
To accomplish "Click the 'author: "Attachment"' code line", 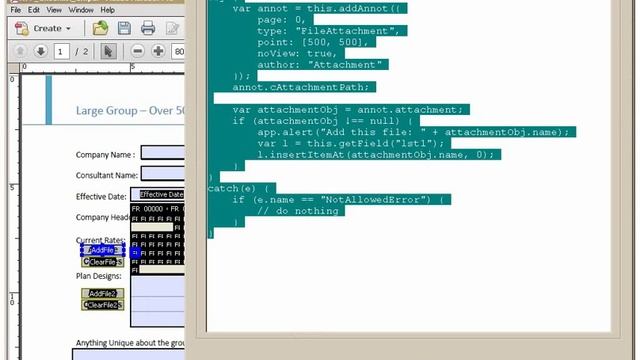I will (320, 64).
